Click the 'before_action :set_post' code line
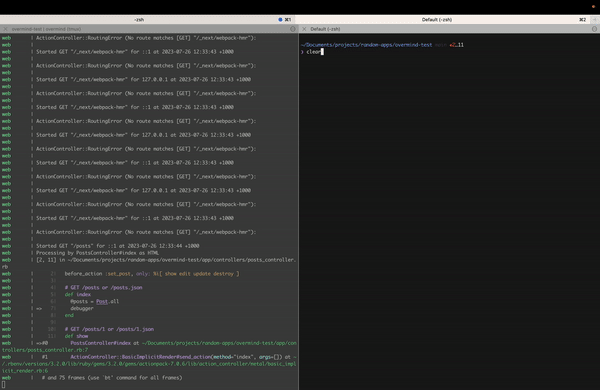This screenshot has height=390, width=600. (x=152, y=274)
